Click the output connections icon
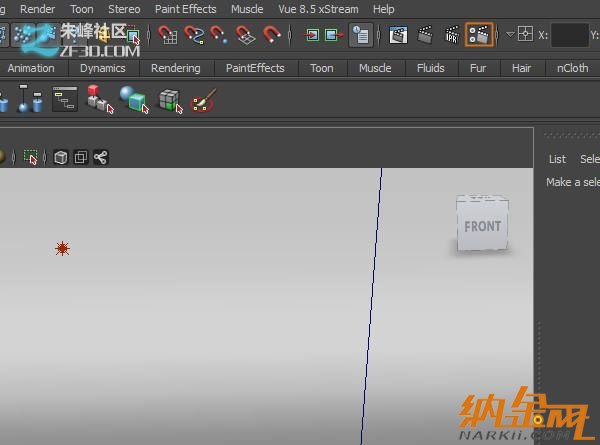This screenshot has height=445, width=600. (x=334, y=35)
